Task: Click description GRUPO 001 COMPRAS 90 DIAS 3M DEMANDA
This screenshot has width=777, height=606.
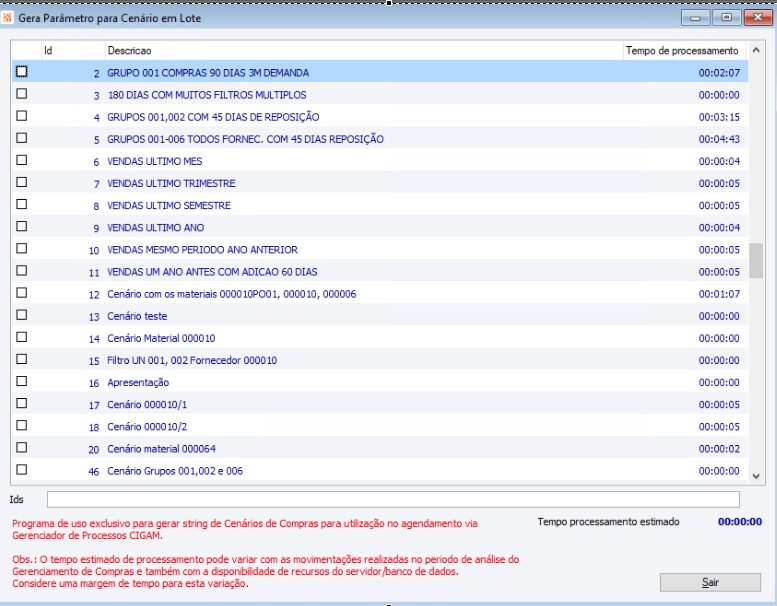Action: coord(208,73)
